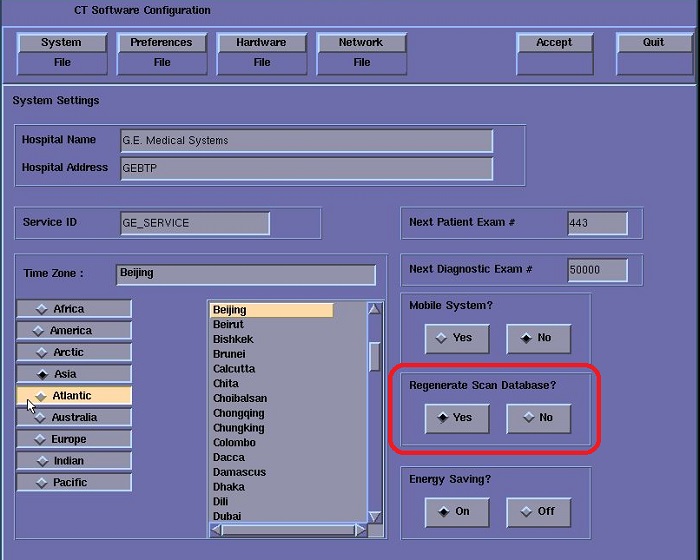This screenshot has width=700, height=560.
Task: Enable Mobile System with Yes
Action: tap(456, 338)
